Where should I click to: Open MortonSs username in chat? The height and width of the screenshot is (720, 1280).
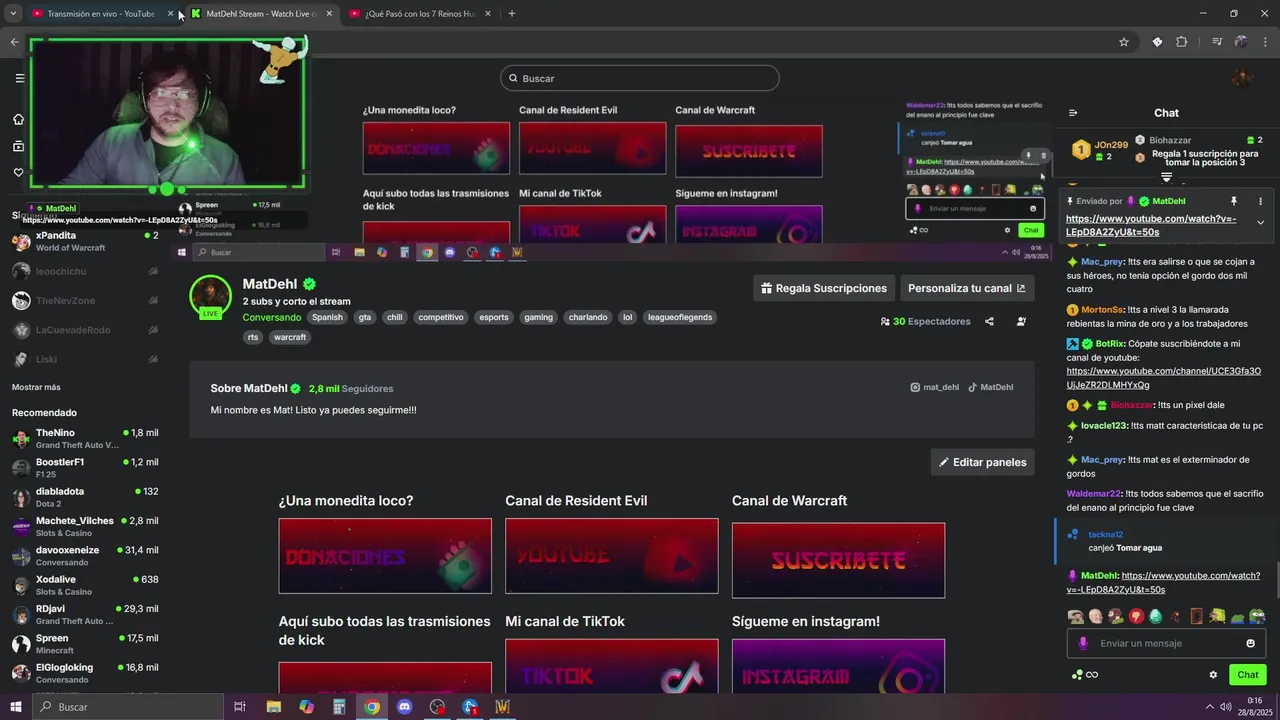[1102, 310]
